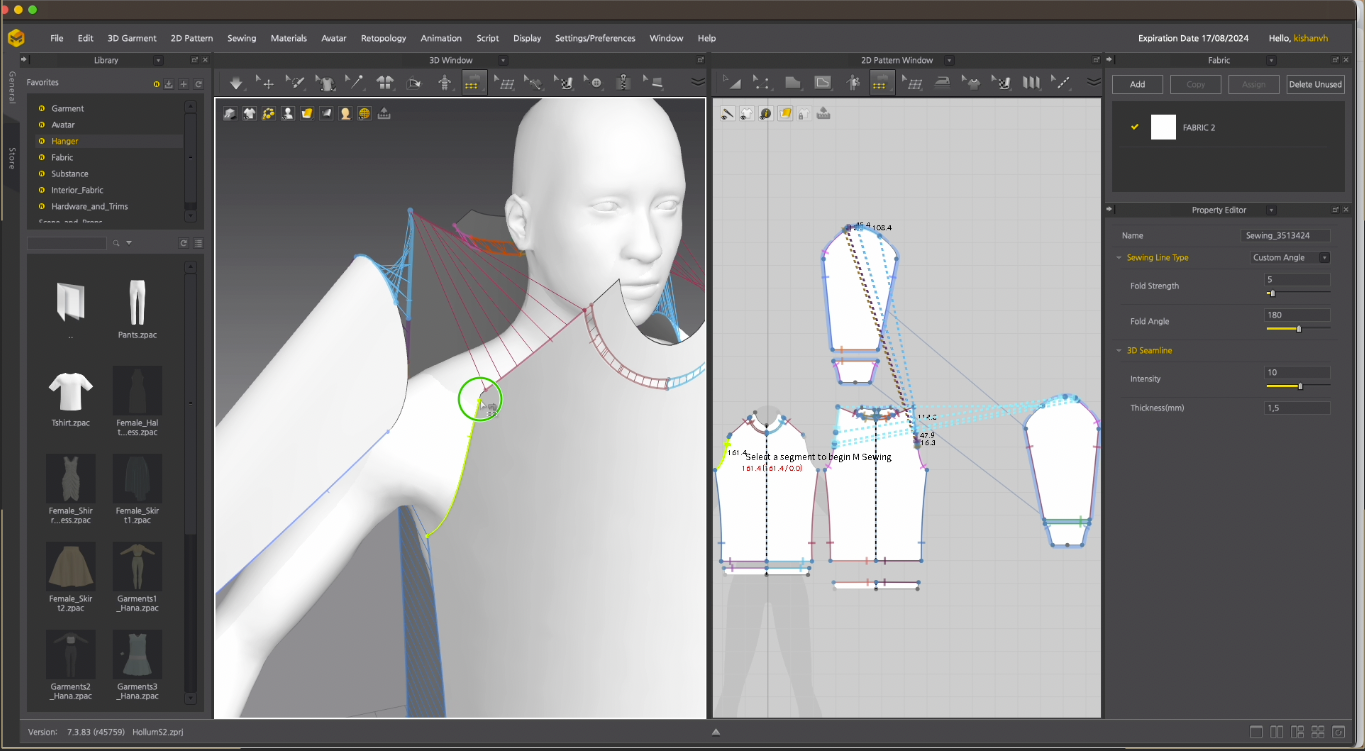Click the Reset 3D arrangement icon (two shirts)
Screen dimensions: 1365x751
click(x=384, y=83)
